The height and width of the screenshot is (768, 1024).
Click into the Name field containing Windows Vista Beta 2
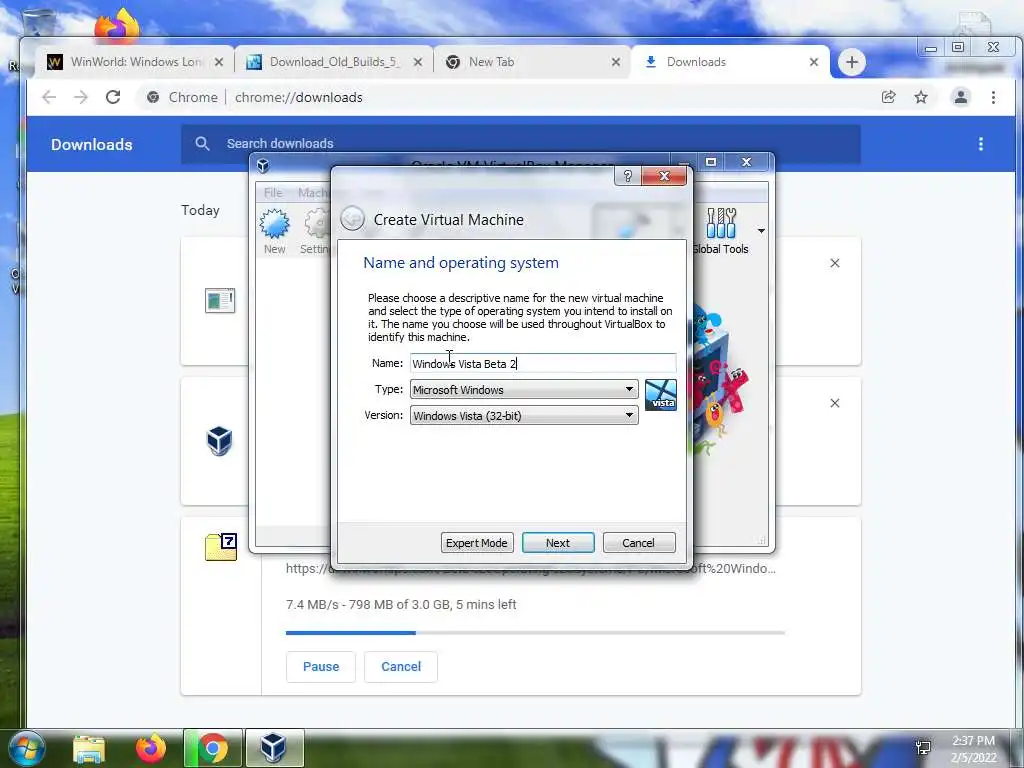[543, 363]
